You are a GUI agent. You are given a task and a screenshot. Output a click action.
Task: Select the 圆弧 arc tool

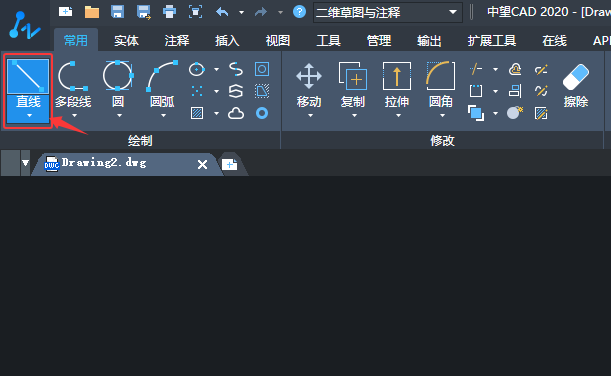pos(162,84)
